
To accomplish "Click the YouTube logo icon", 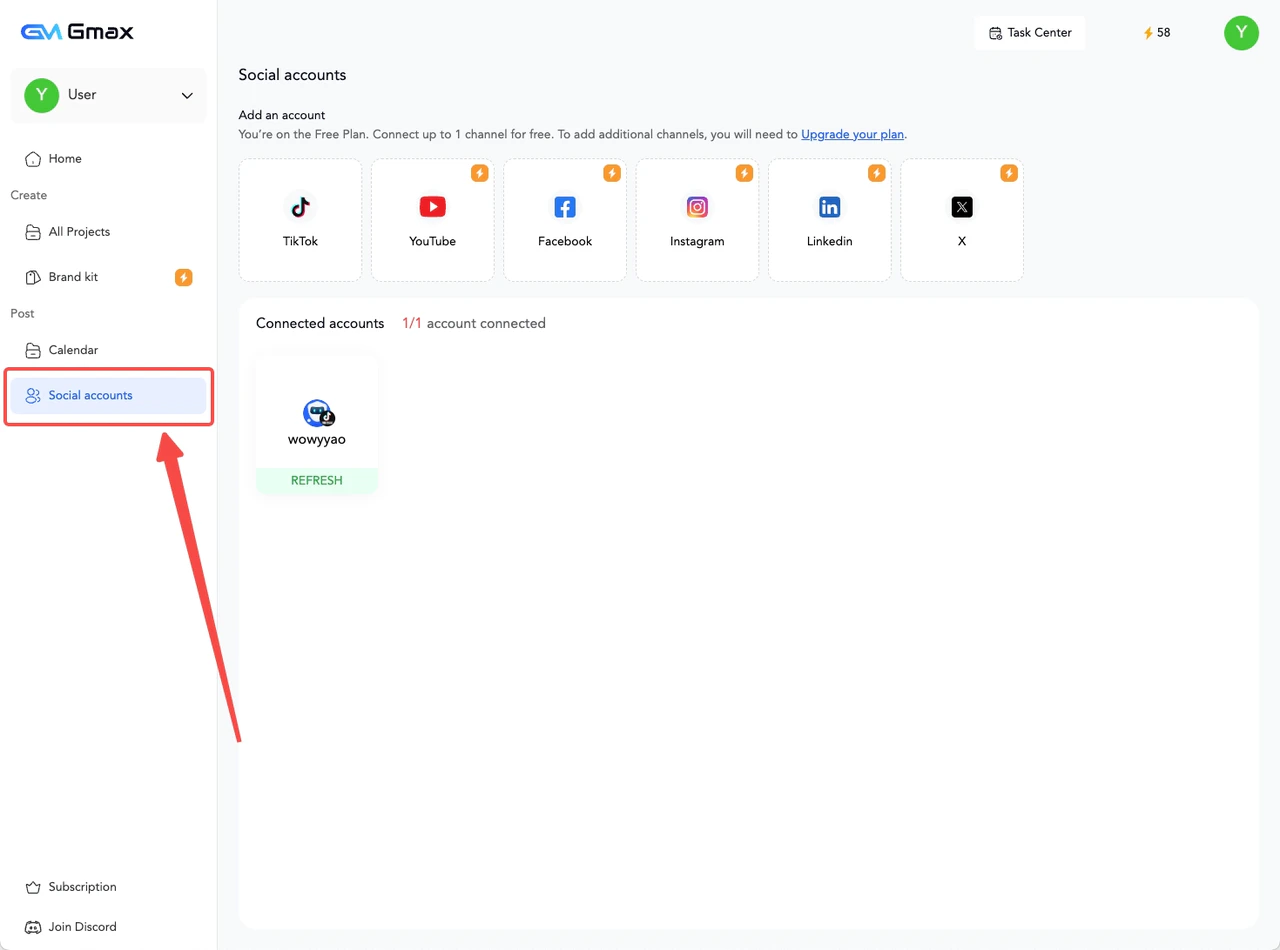I will (x=433, y=207).
